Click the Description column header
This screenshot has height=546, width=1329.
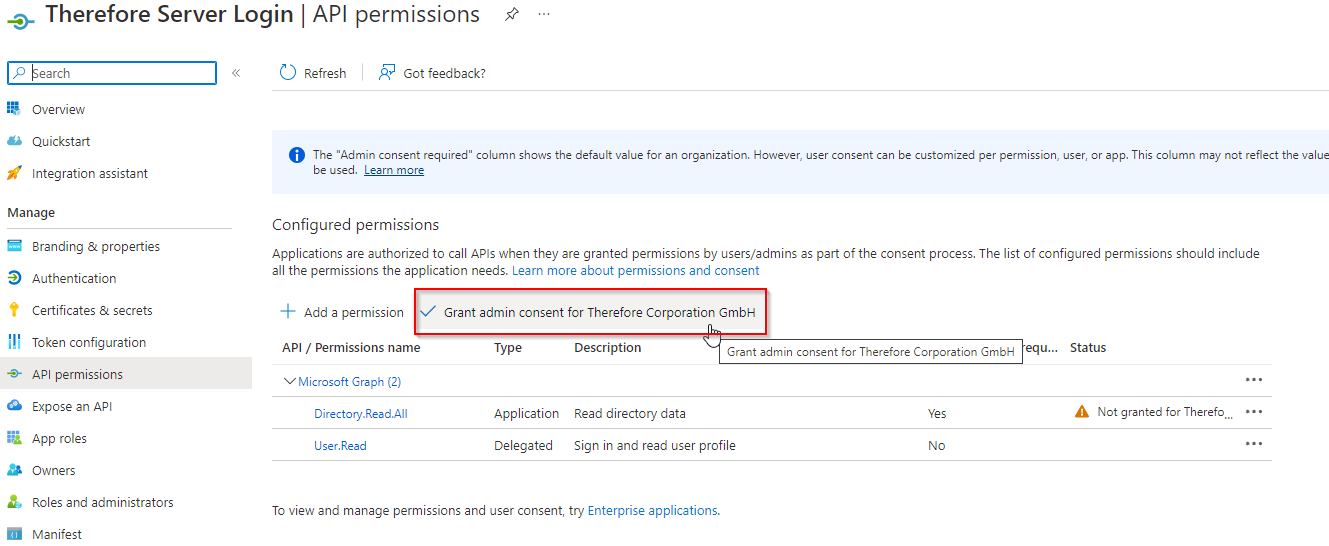point(608,347)
